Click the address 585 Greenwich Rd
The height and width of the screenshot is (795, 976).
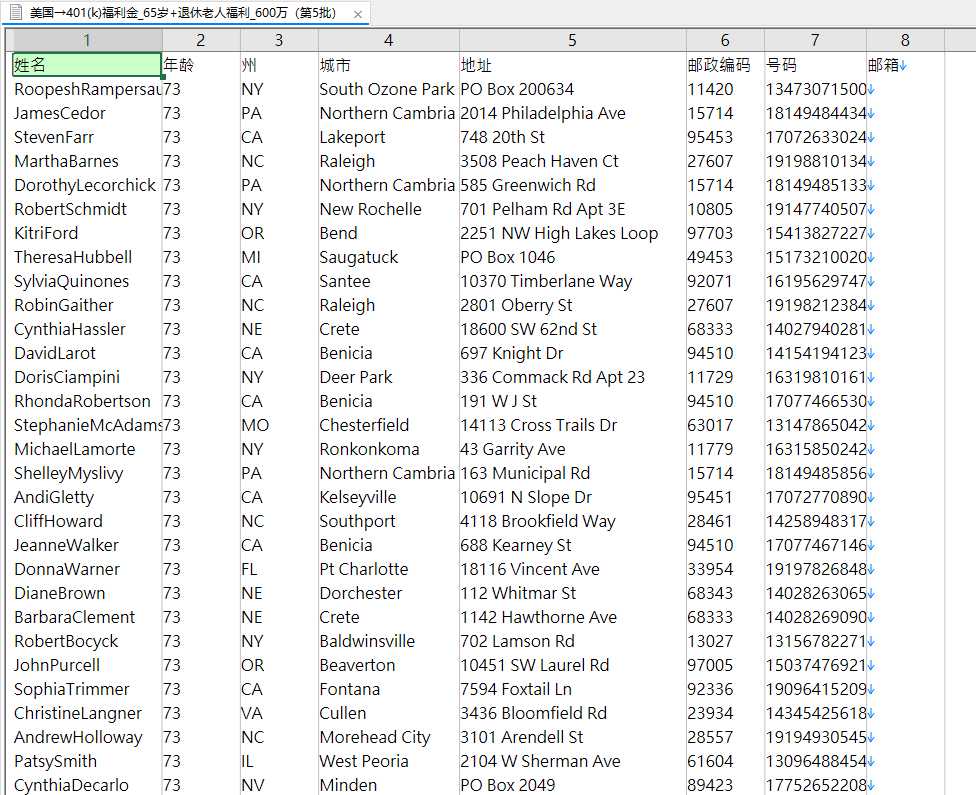[x=528, y=185]
